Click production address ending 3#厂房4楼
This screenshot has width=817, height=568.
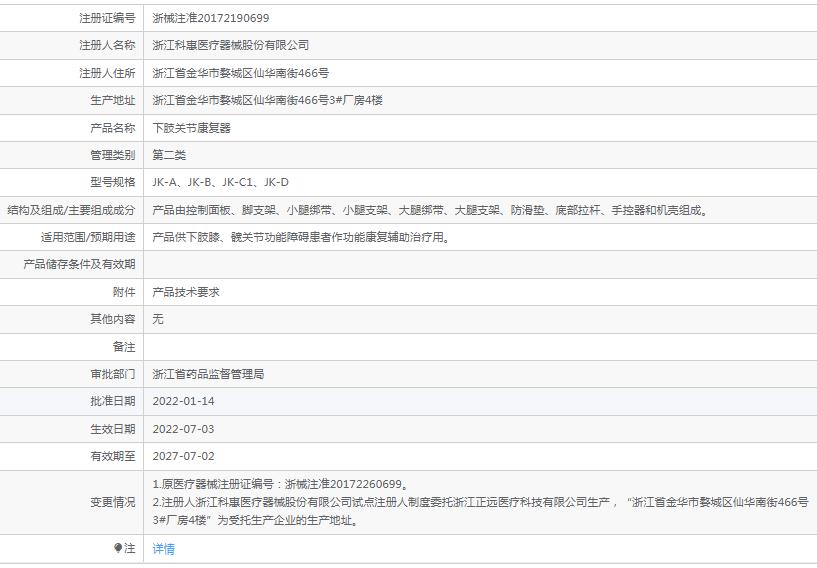coord(267,100)
